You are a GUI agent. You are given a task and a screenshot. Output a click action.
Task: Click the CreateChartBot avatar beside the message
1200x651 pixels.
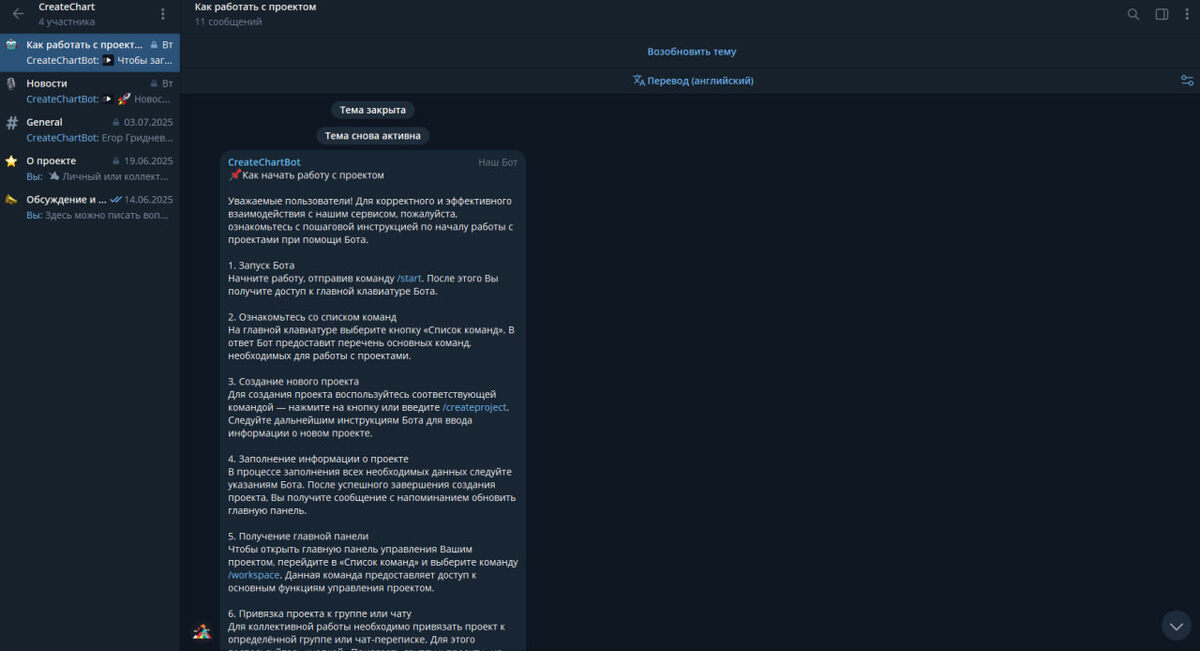point(203,632)
